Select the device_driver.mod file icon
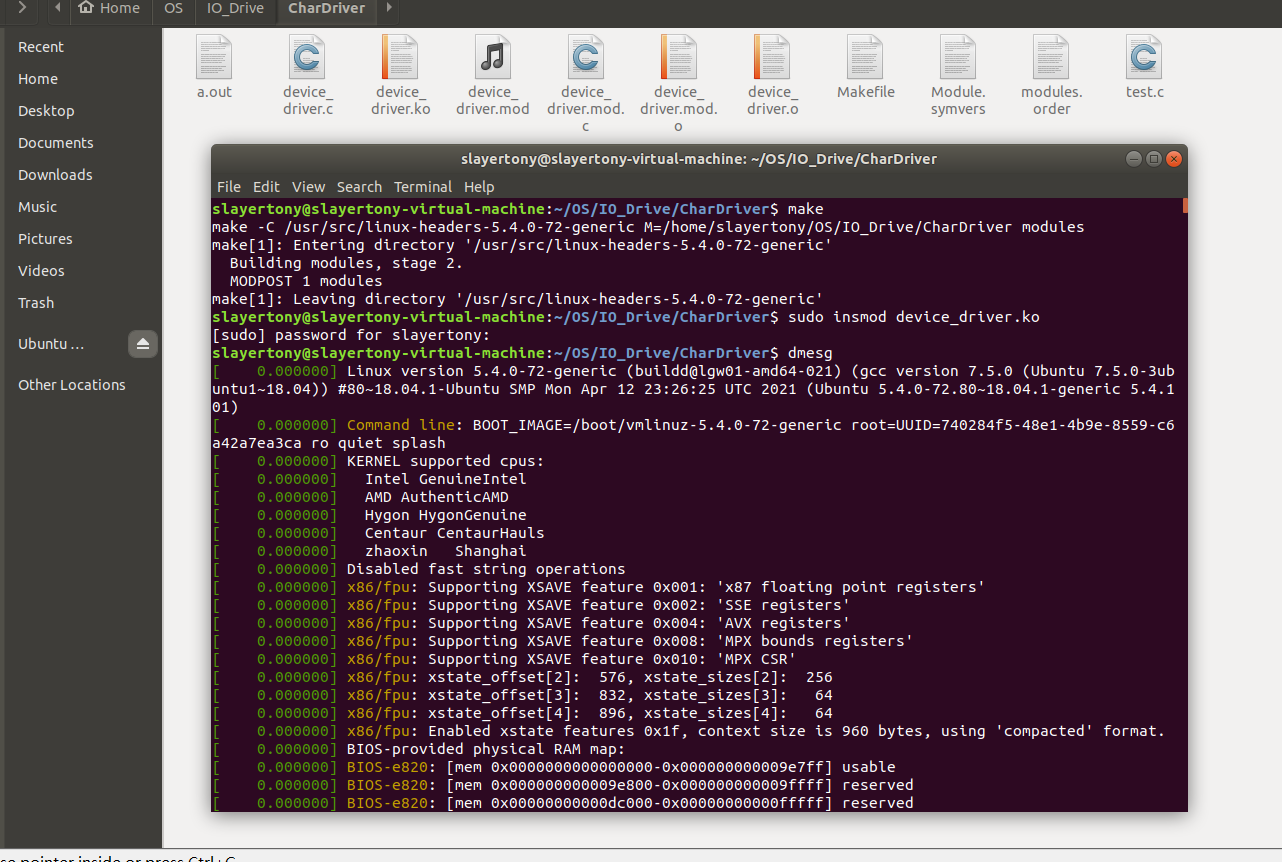 point(493,57)
